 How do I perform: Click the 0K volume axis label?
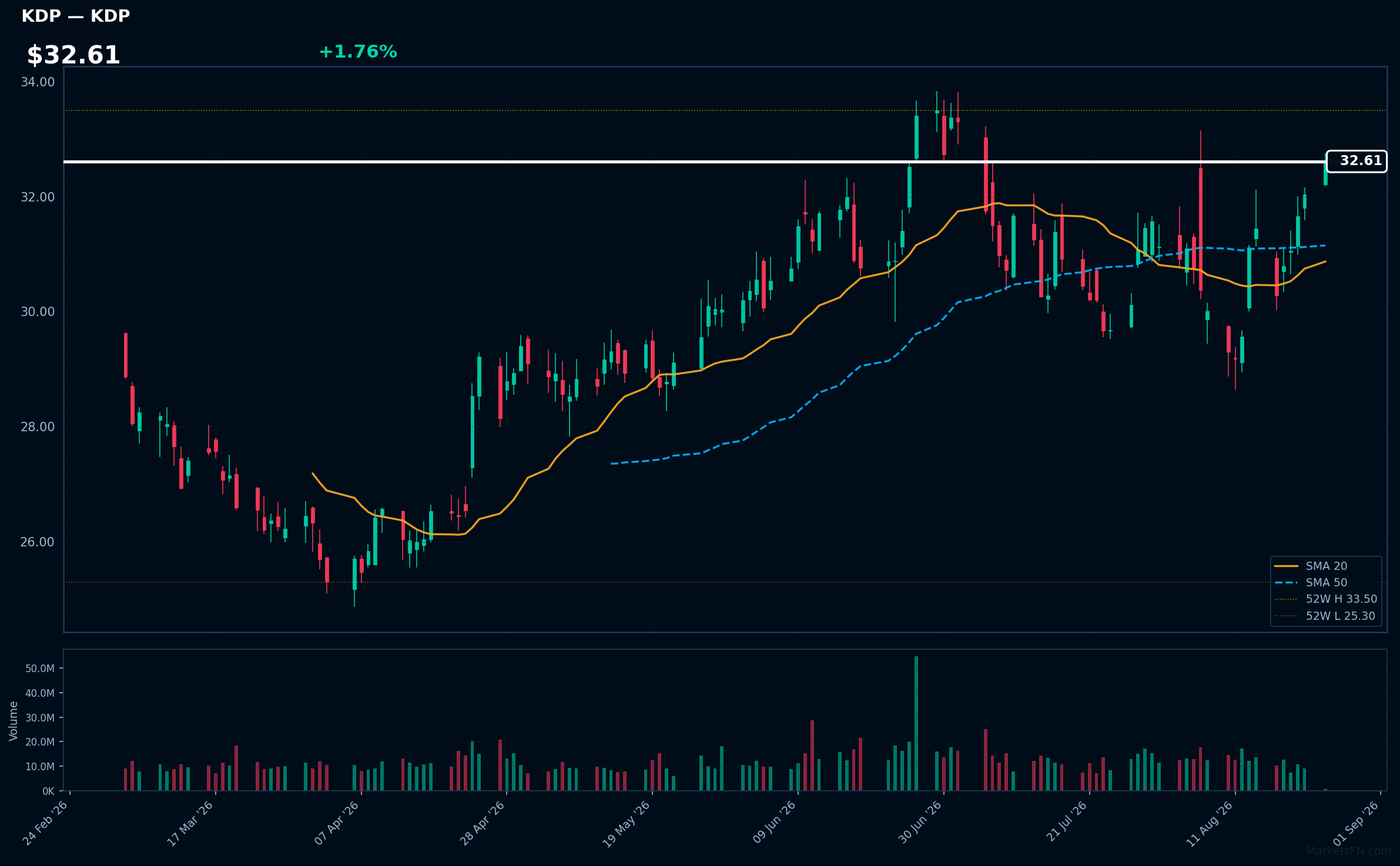click(48, 791)
